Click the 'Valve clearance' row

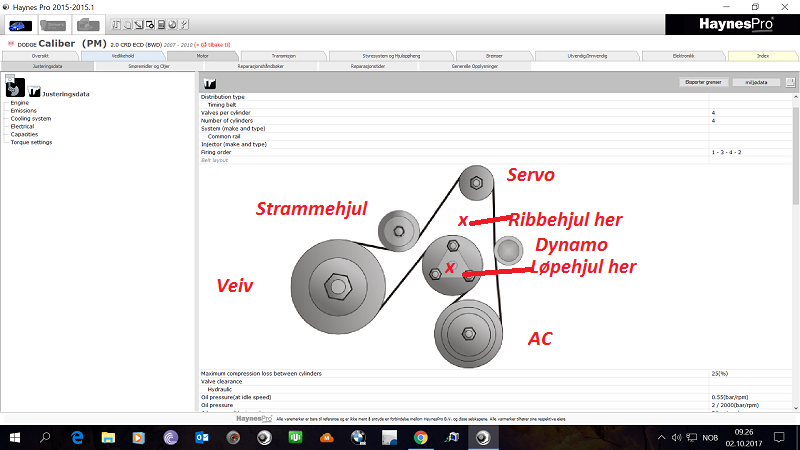pyautogui.click(x=495, y=381)
